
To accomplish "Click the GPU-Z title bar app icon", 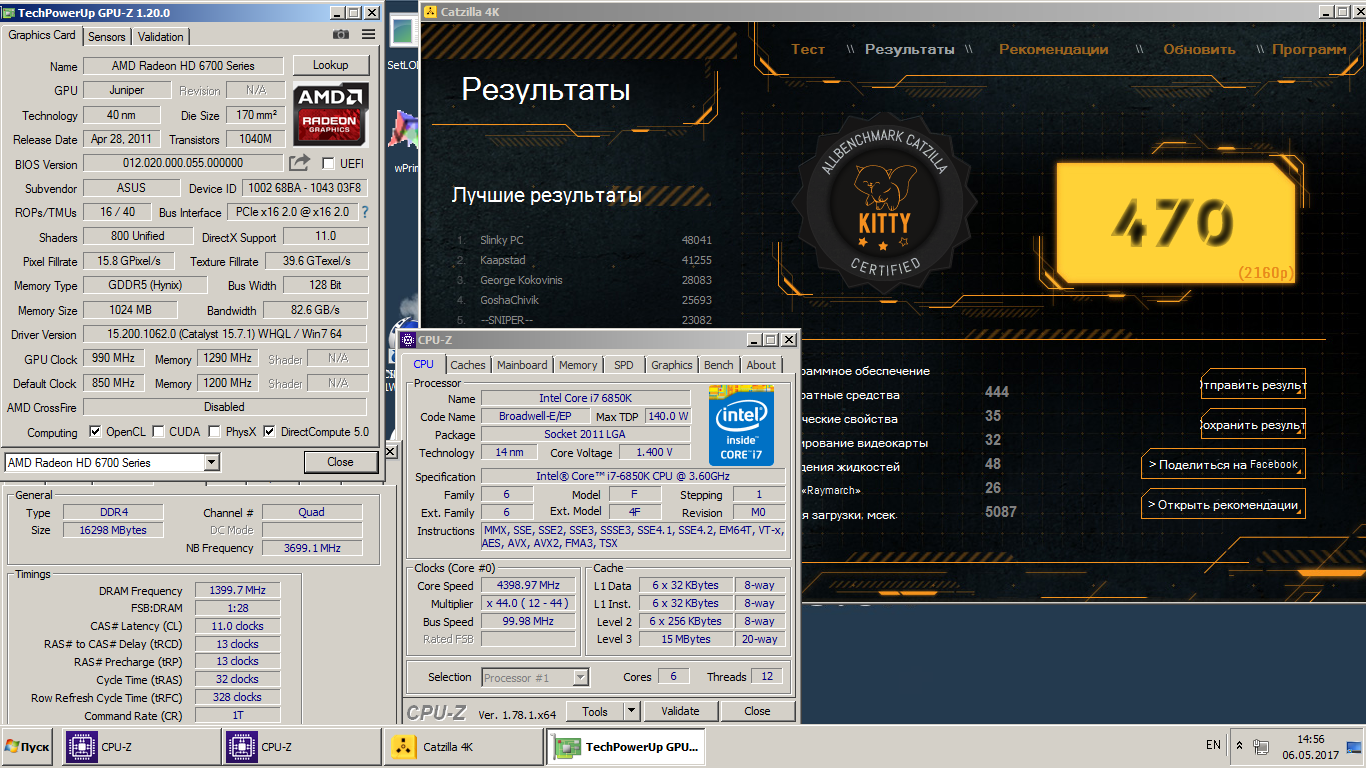I will pos(9,12).
